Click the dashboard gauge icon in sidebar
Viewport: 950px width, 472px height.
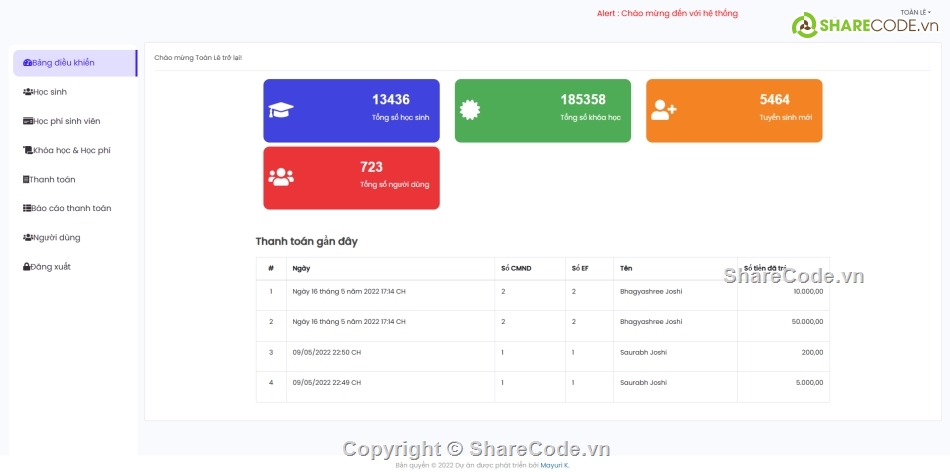(x=27, y=63)
